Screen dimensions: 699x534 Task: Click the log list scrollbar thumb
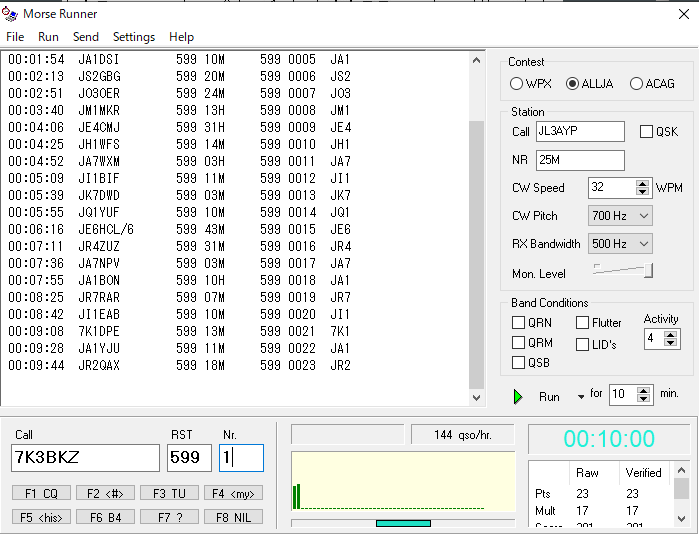pos(476,255)
